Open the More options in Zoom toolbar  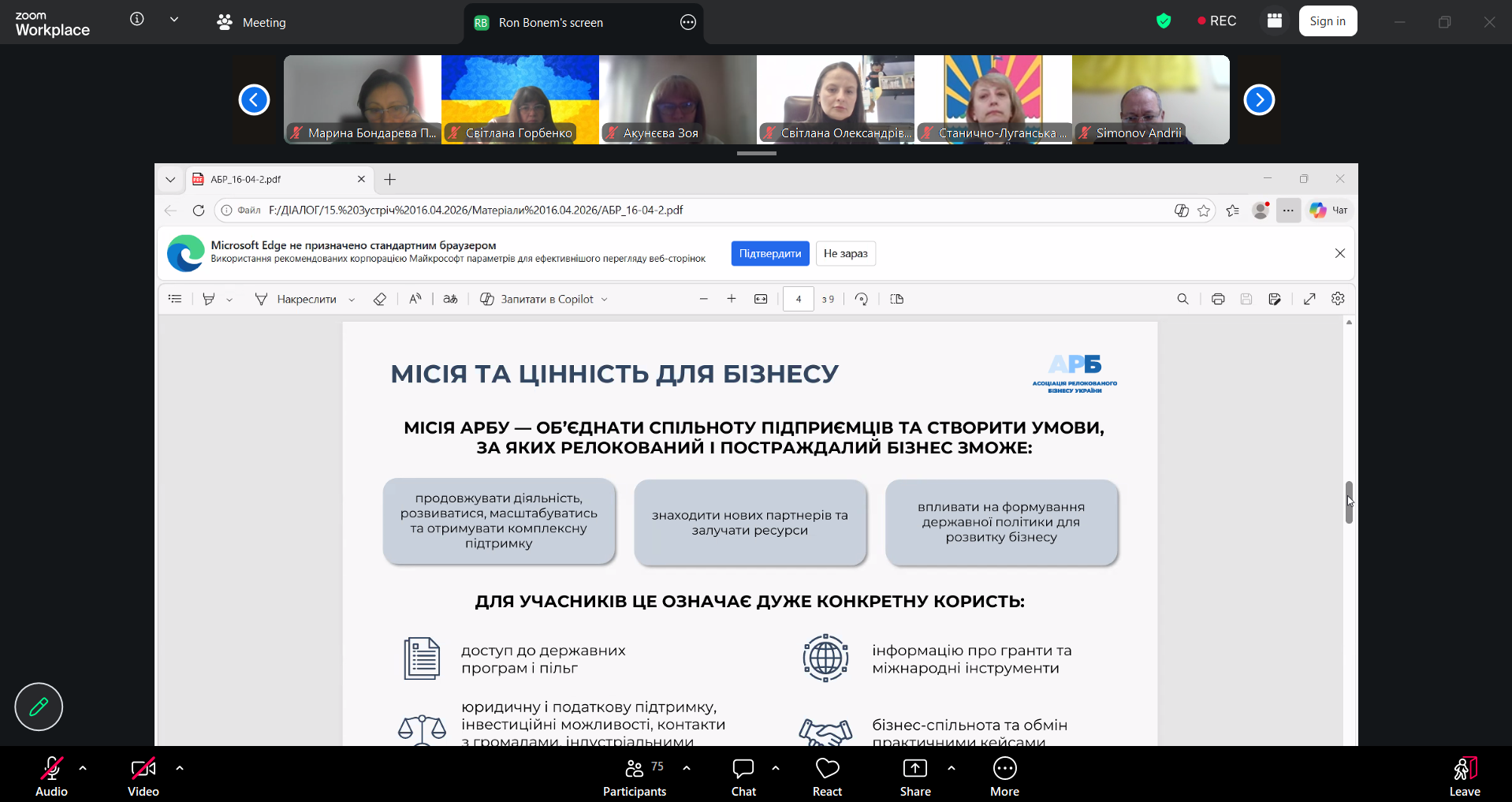1004,769
